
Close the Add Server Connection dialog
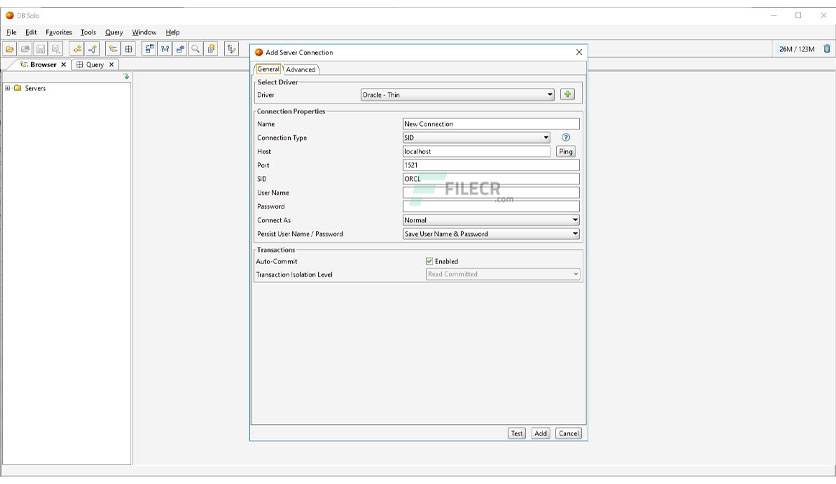tap(579, 52)
